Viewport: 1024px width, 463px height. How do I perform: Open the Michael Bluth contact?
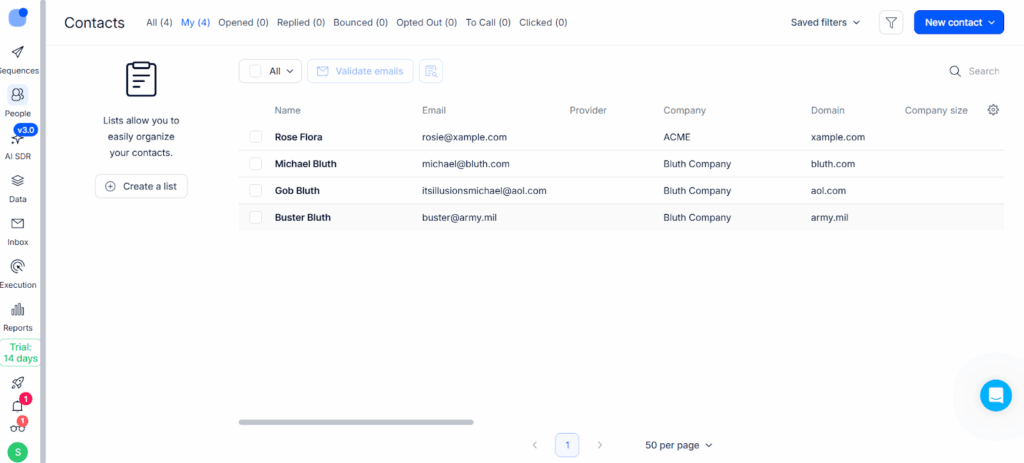[x=306, y=164]
